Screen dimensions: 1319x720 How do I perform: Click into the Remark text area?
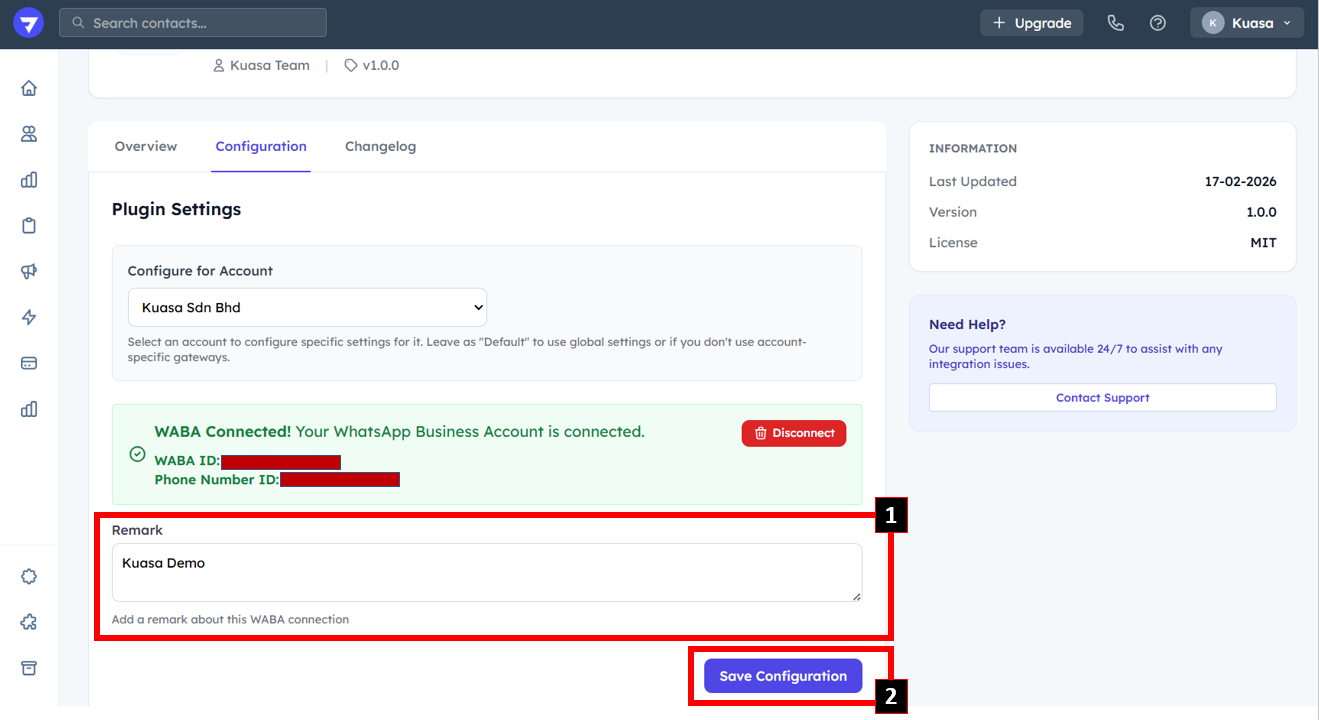pos(486,572)
